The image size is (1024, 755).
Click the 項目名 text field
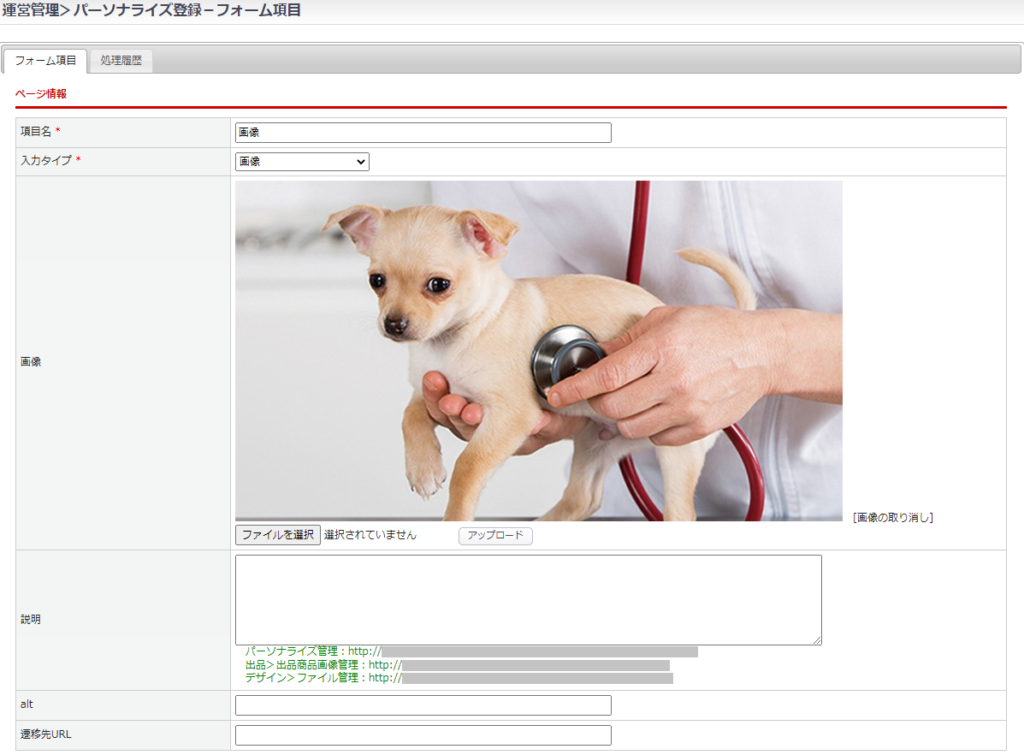(423, 133)
